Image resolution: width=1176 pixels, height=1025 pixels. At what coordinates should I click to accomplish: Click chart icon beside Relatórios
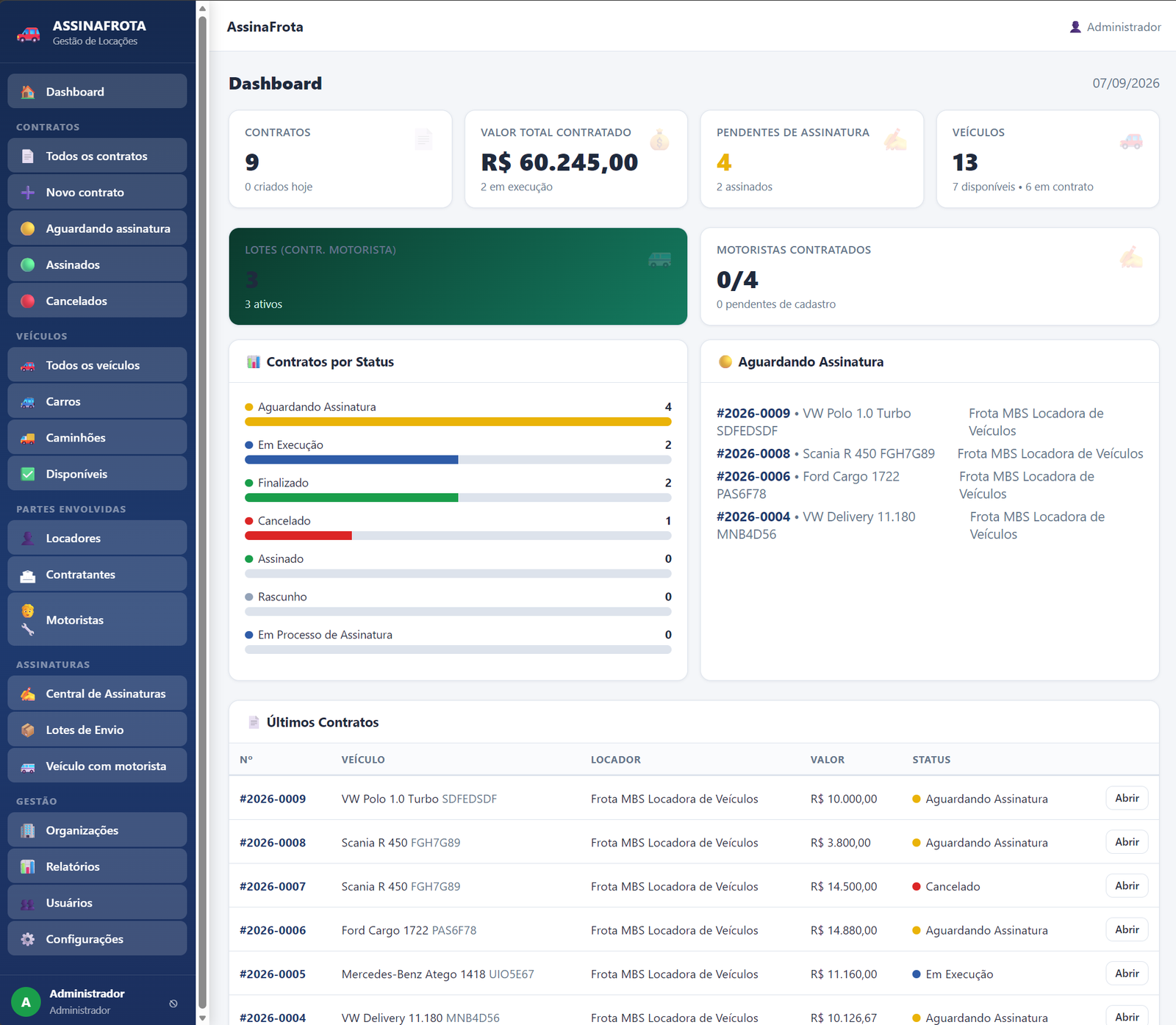(x=28, y=866)
